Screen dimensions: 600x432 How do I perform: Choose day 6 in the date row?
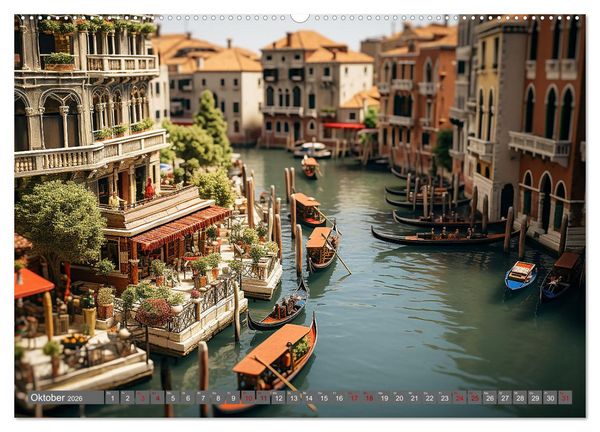[x=188, y=398]
